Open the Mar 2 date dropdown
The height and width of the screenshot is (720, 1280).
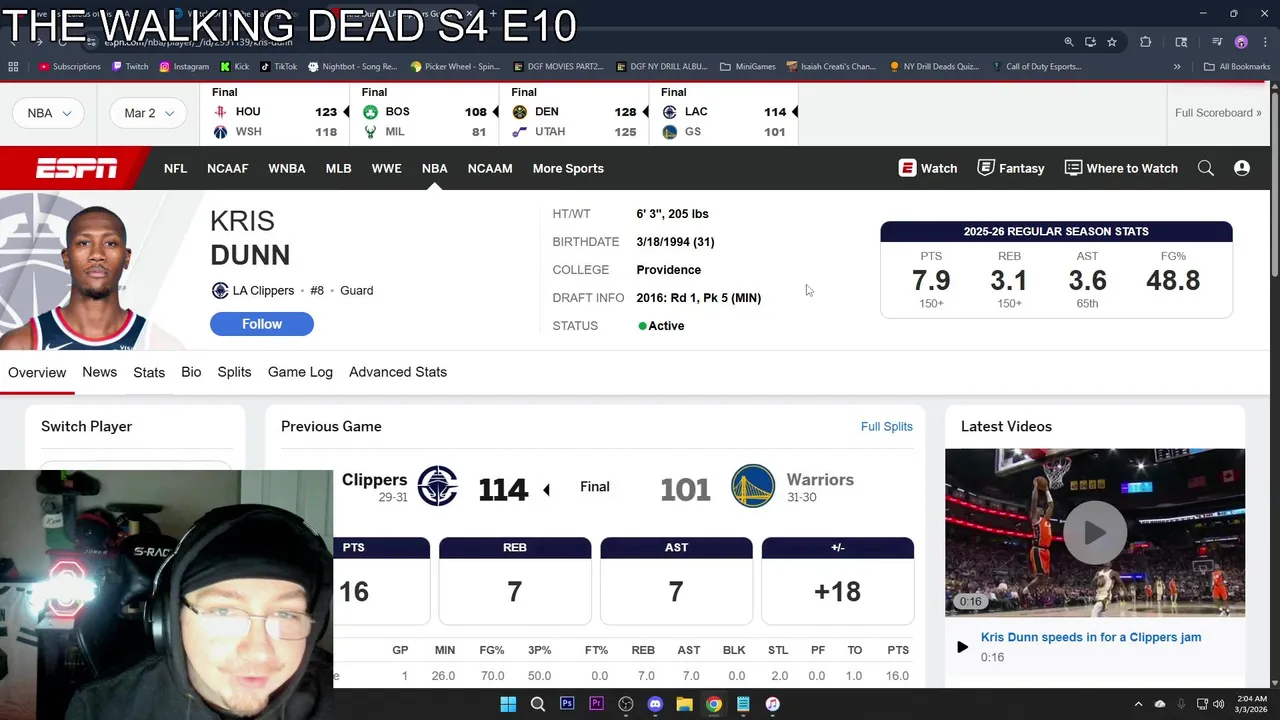[149, 113]
